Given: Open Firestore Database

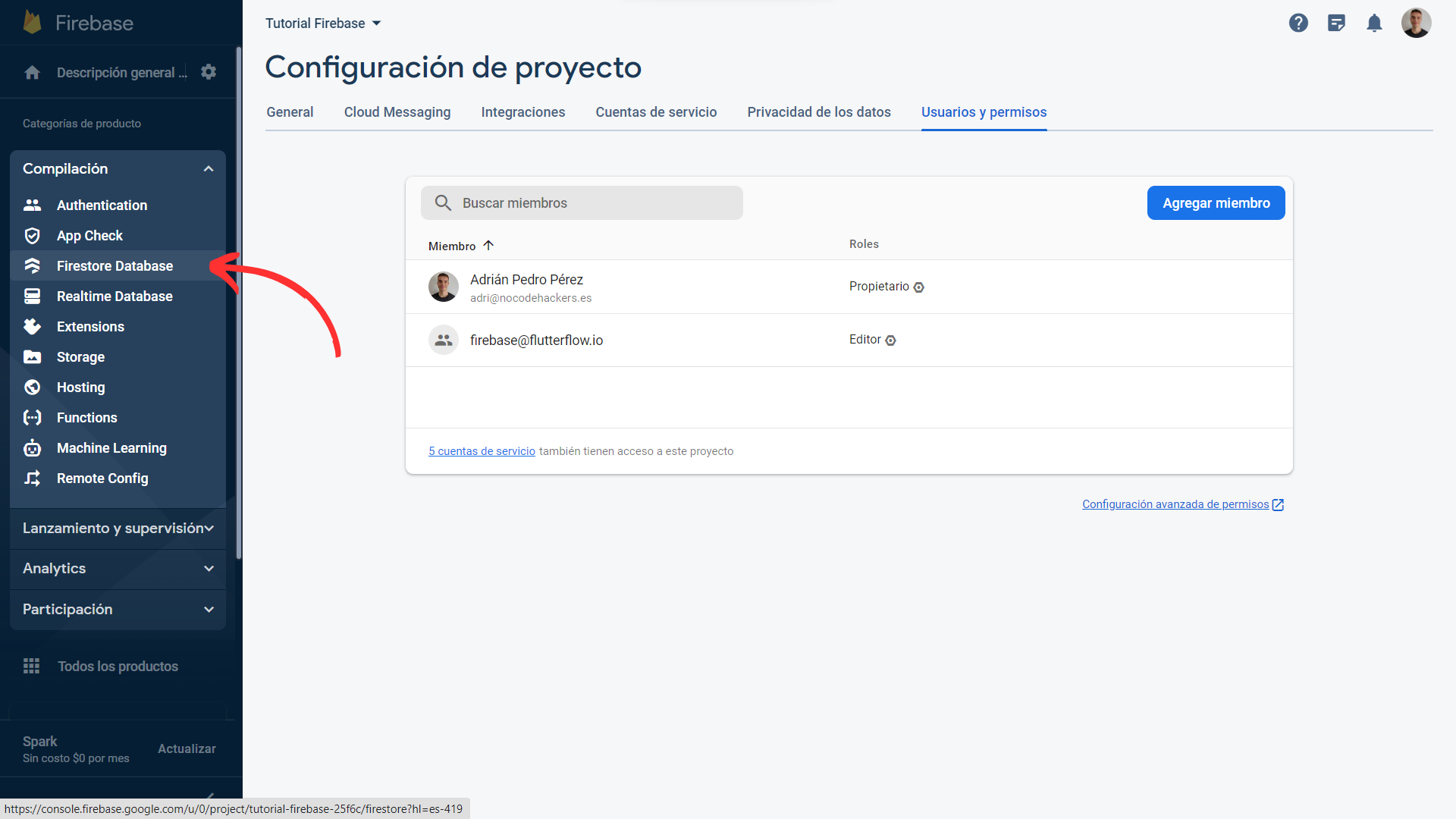Looking at the screenshot, I should [x=115, y=265].
